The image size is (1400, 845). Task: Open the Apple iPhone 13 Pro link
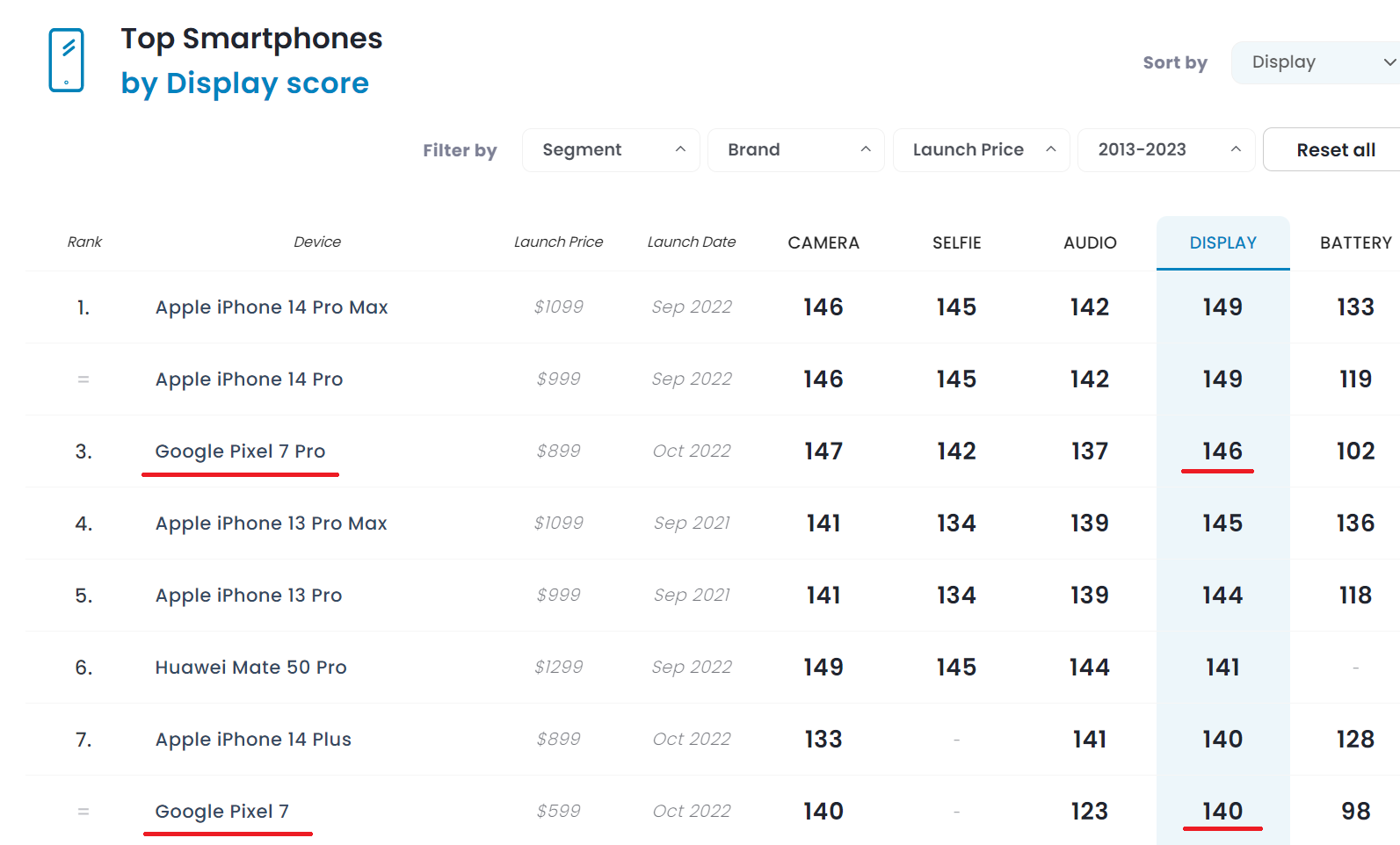[249, 596]
